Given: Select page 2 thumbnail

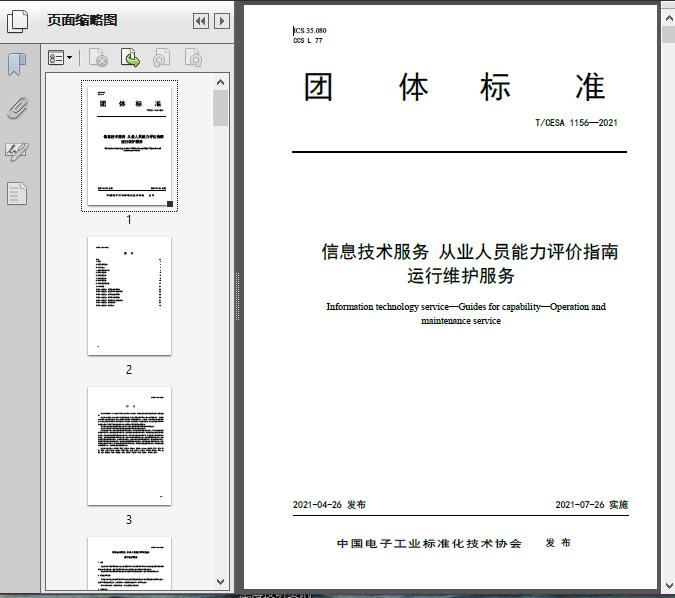Looking at the screenshot, I should click(129, 296).
